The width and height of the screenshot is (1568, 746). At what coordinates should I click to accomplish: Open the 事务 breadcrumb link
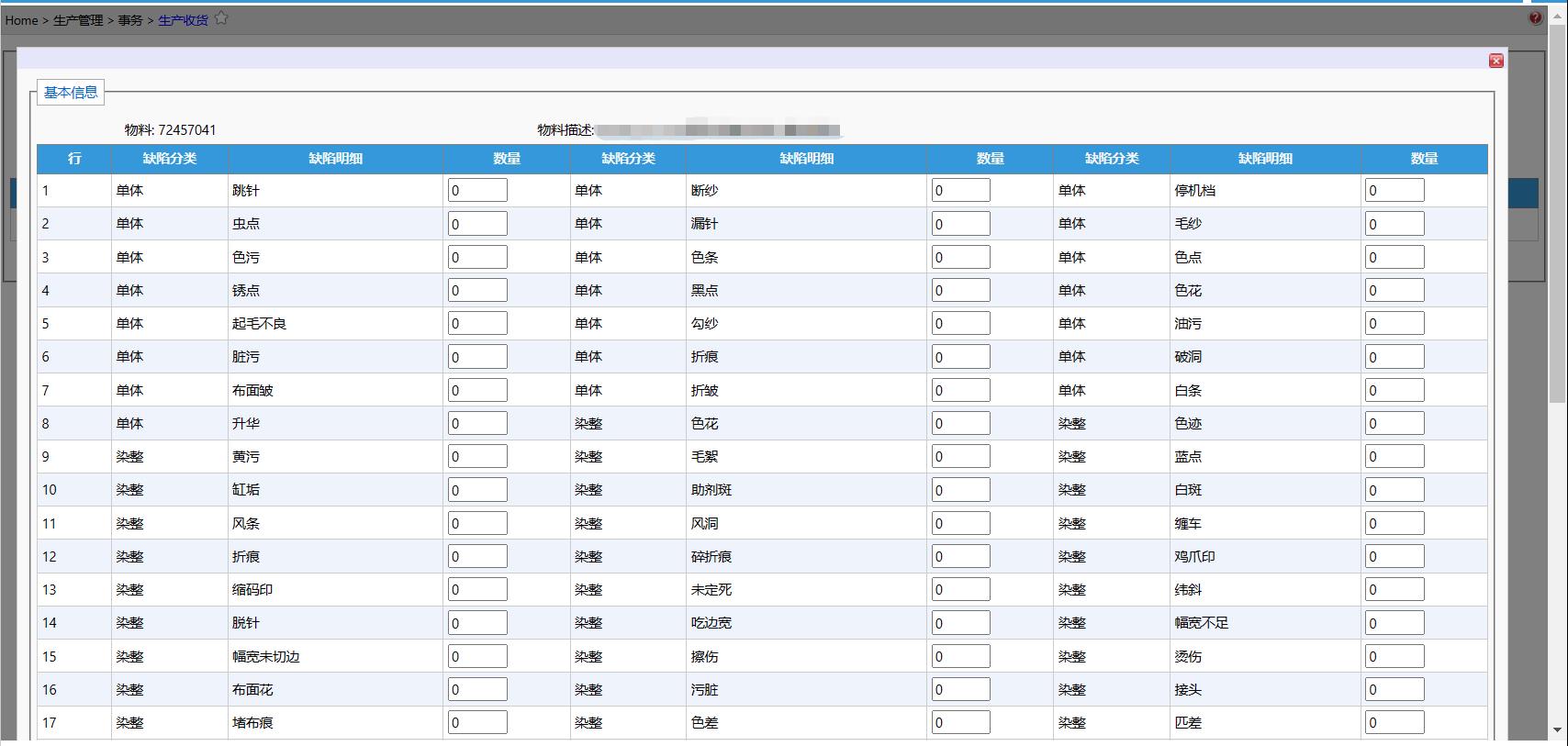[130, 20]
